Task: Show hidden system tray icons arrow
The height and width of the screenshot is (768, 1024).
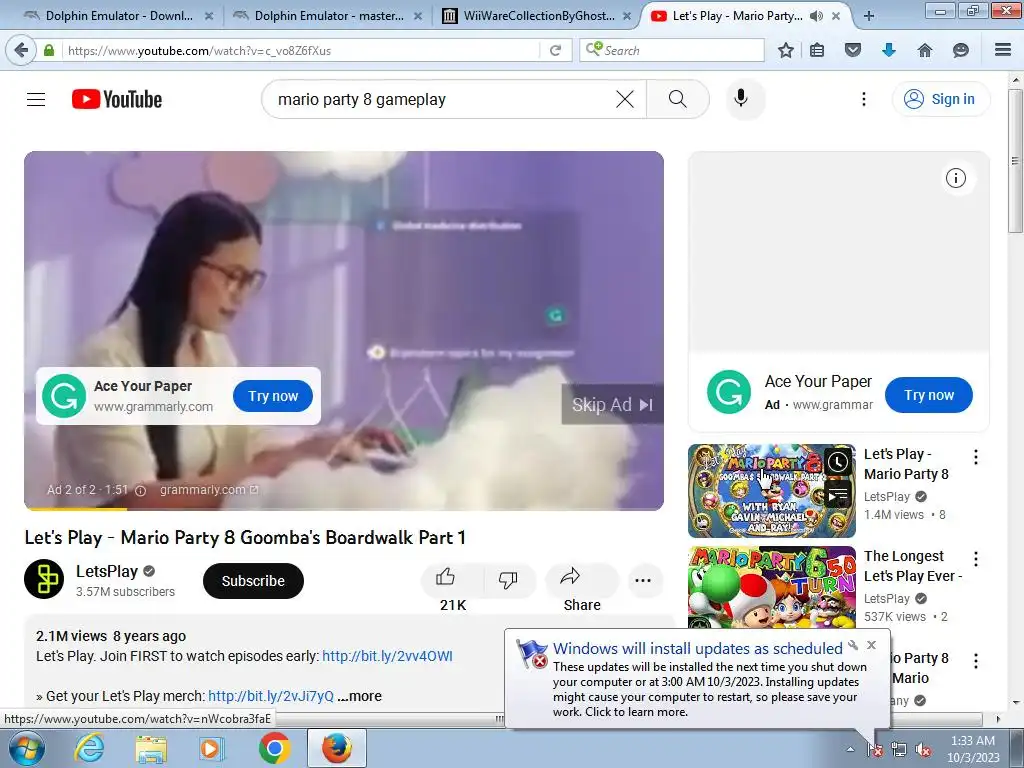Action: coord(850,749)
